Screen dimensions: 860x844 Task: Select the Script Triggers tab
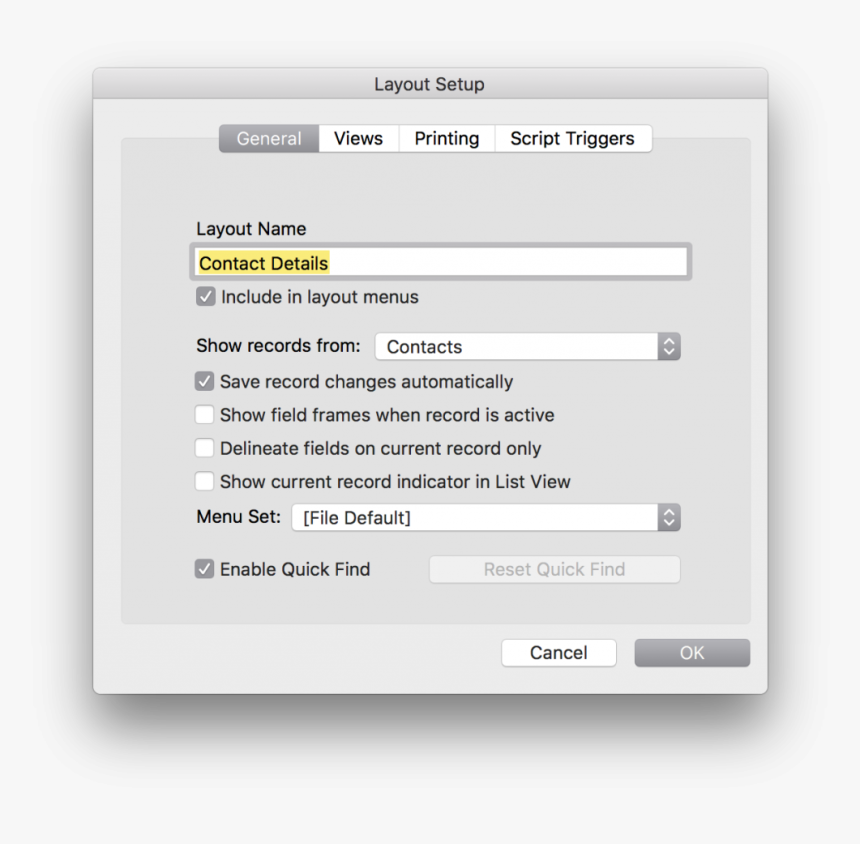click(573, 138)
